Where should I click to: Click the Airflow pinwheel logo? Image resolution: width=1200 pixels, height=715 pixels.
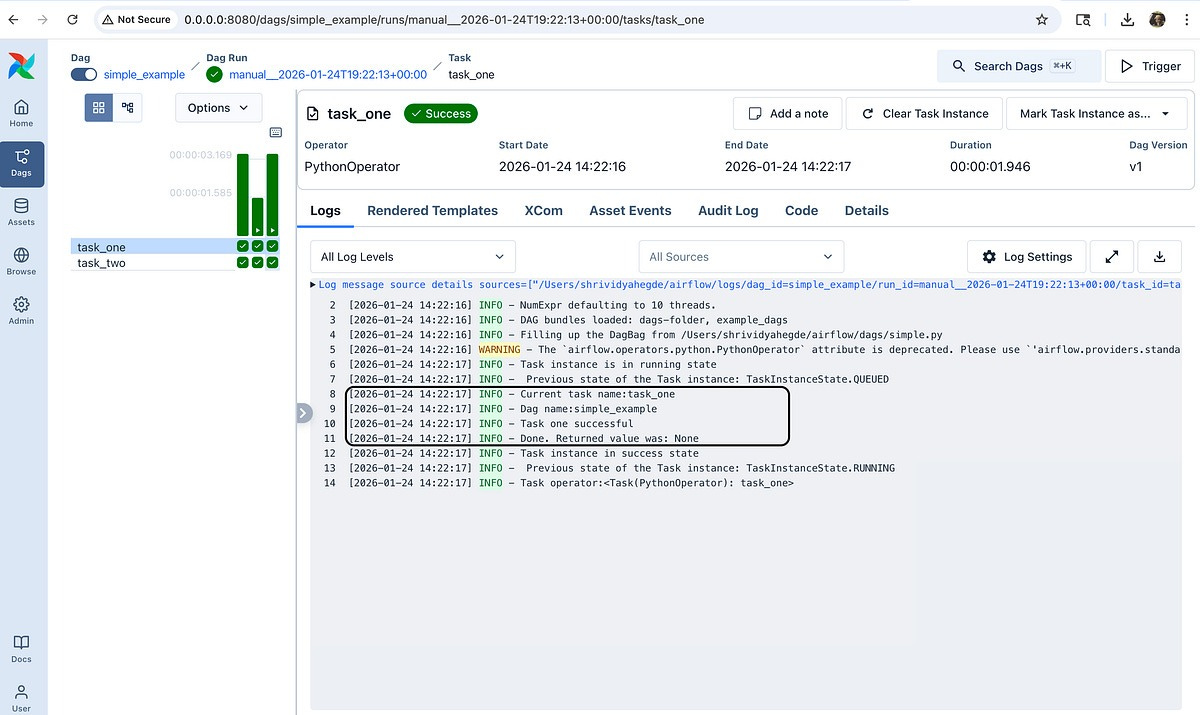point(21,65)
